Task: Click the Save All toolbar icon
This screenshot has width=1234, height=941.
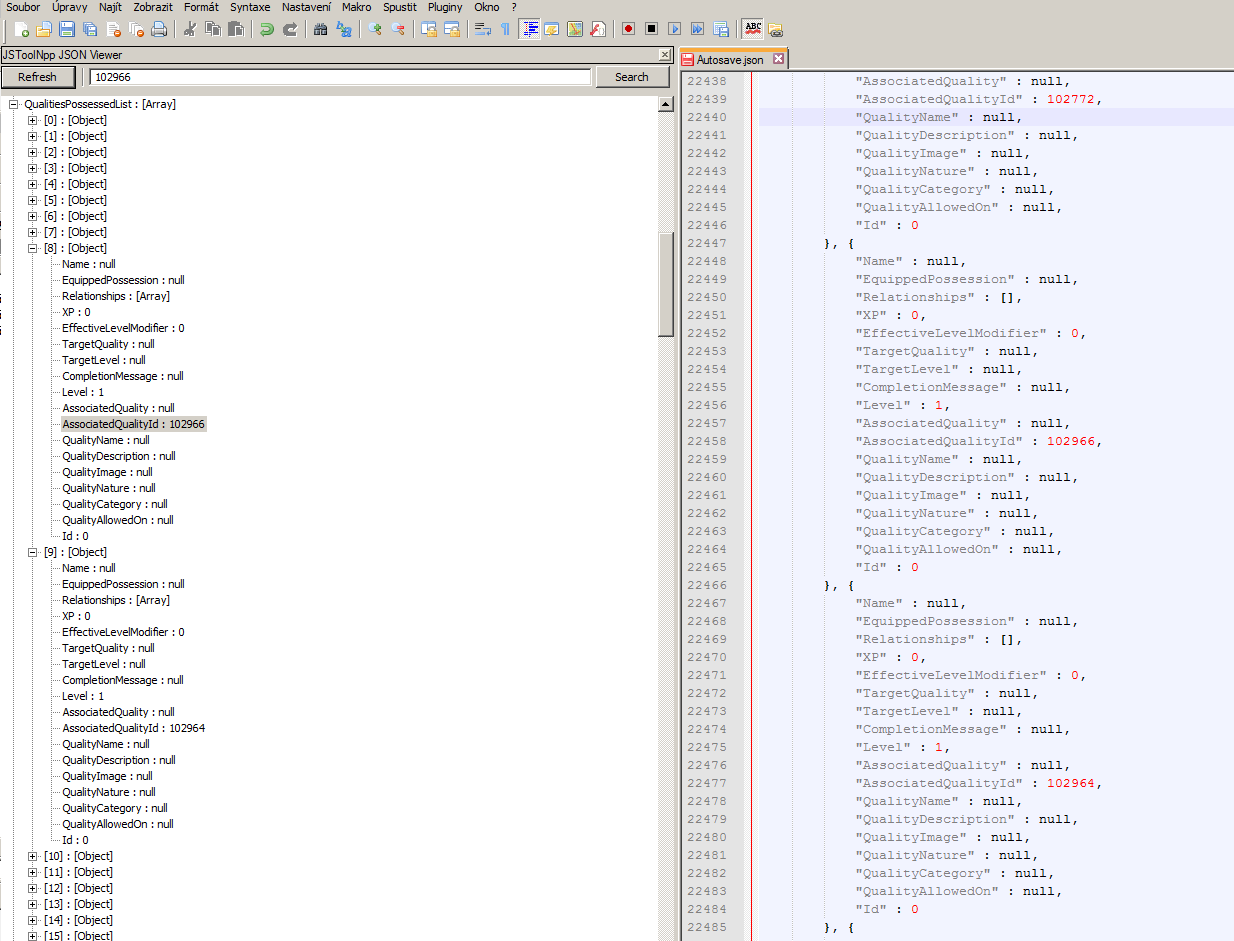Action: (x=90, y=29)
